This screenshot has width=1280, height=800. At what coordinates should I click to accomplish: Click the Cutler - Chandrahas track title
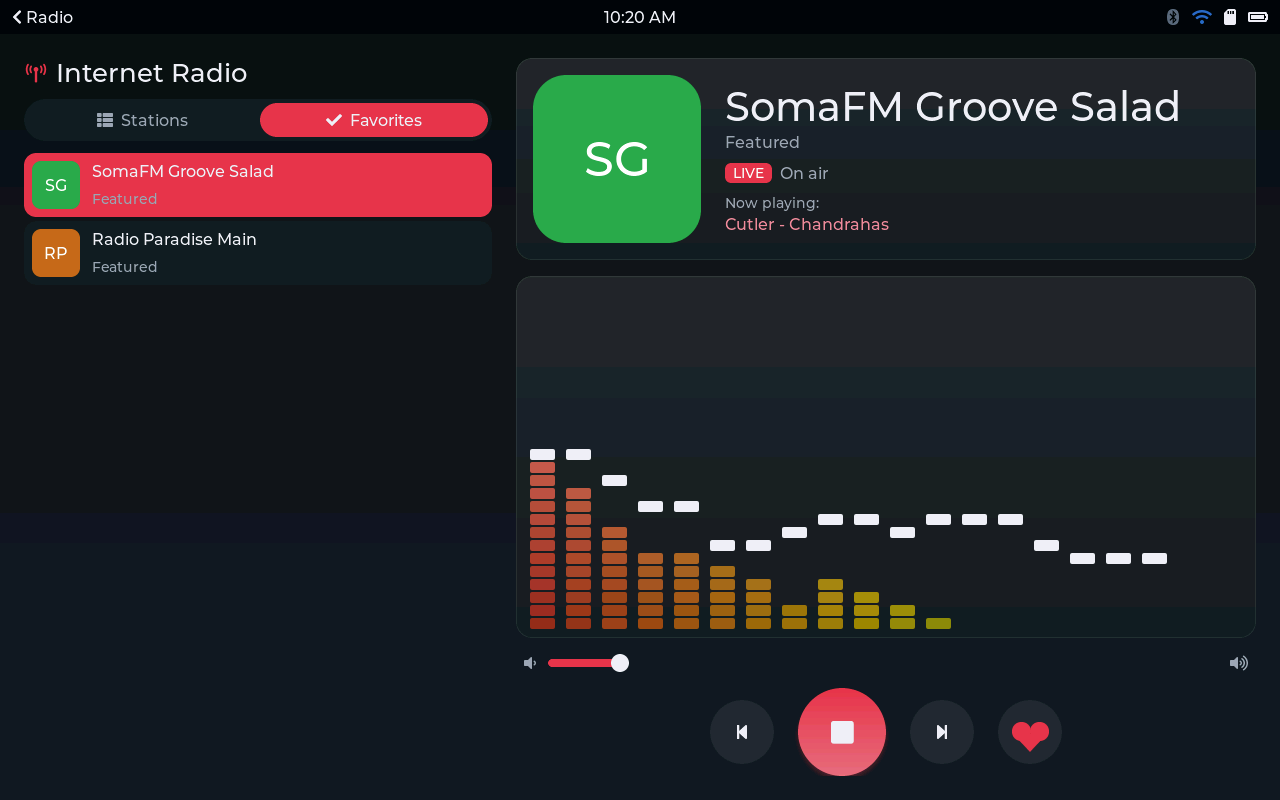(x=807, y=224)
